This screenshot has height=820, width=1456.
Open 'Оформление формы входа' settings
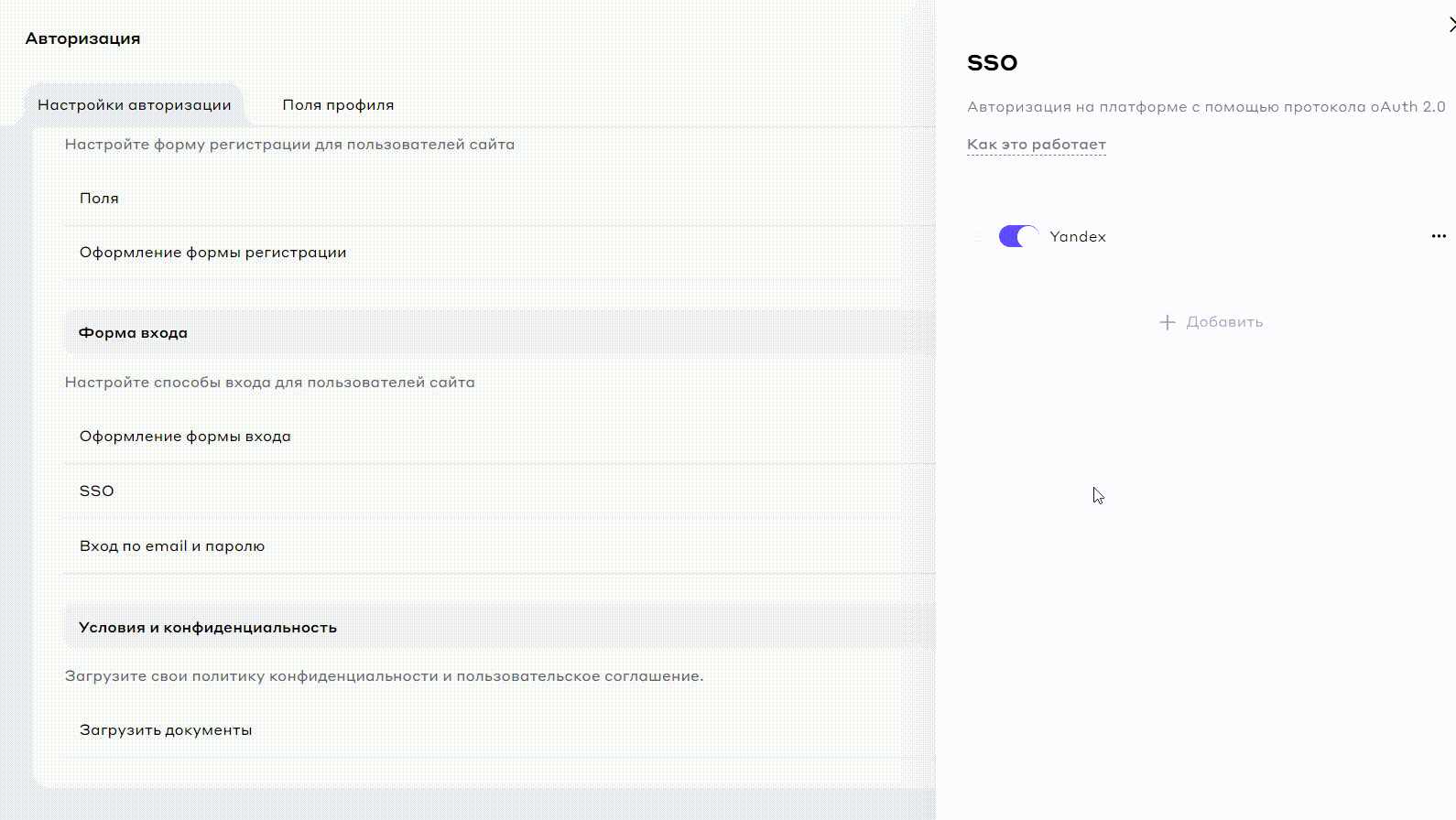pos(185,437)
